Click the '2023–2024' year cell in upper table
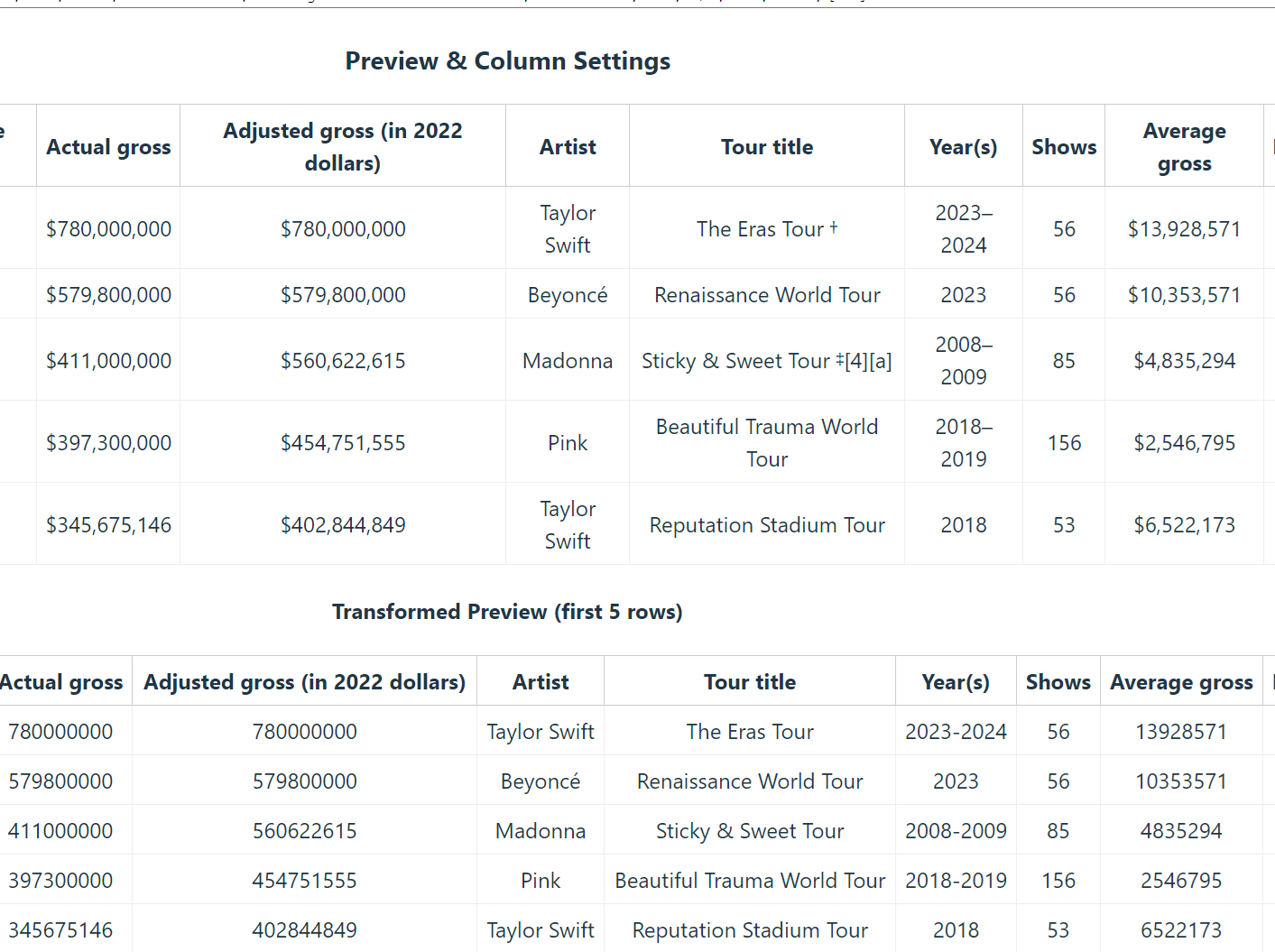Viewport: 1275px width, 952px height. pyautogui.click(x=964, y=229)
